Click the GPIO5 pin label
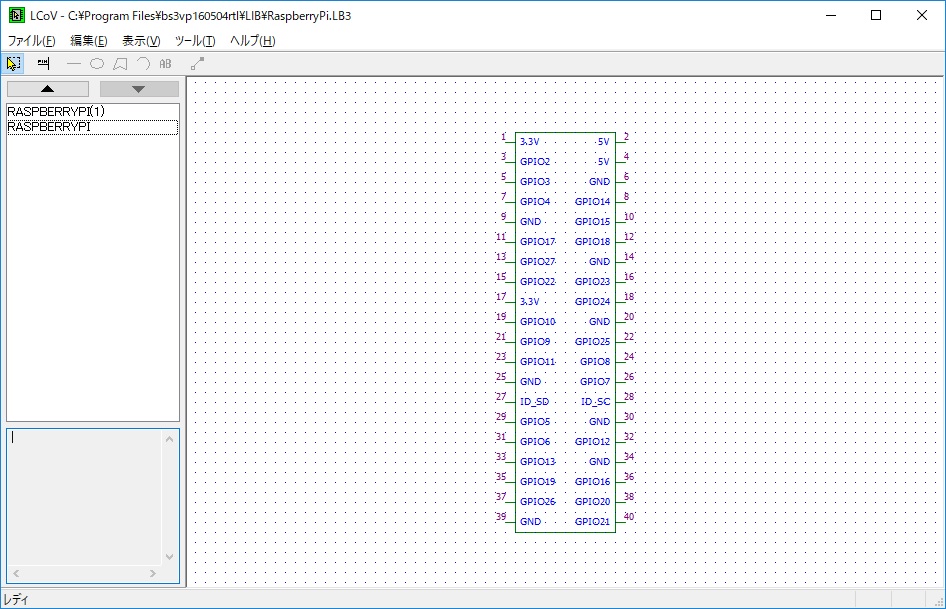 (535, 421)
